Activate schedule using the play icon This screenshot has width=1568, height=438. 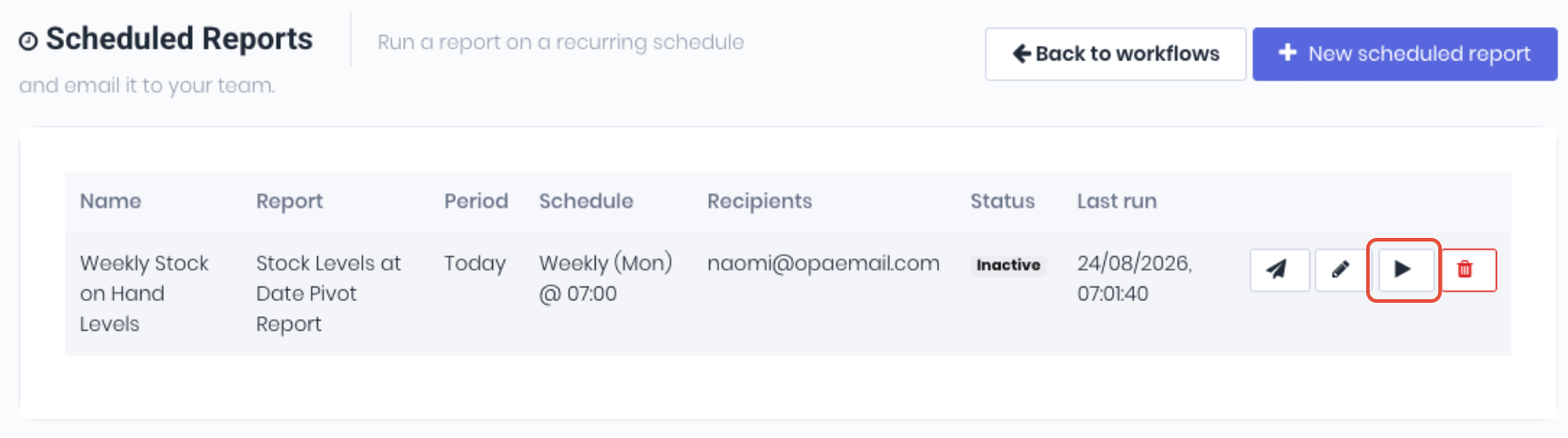1402,269
